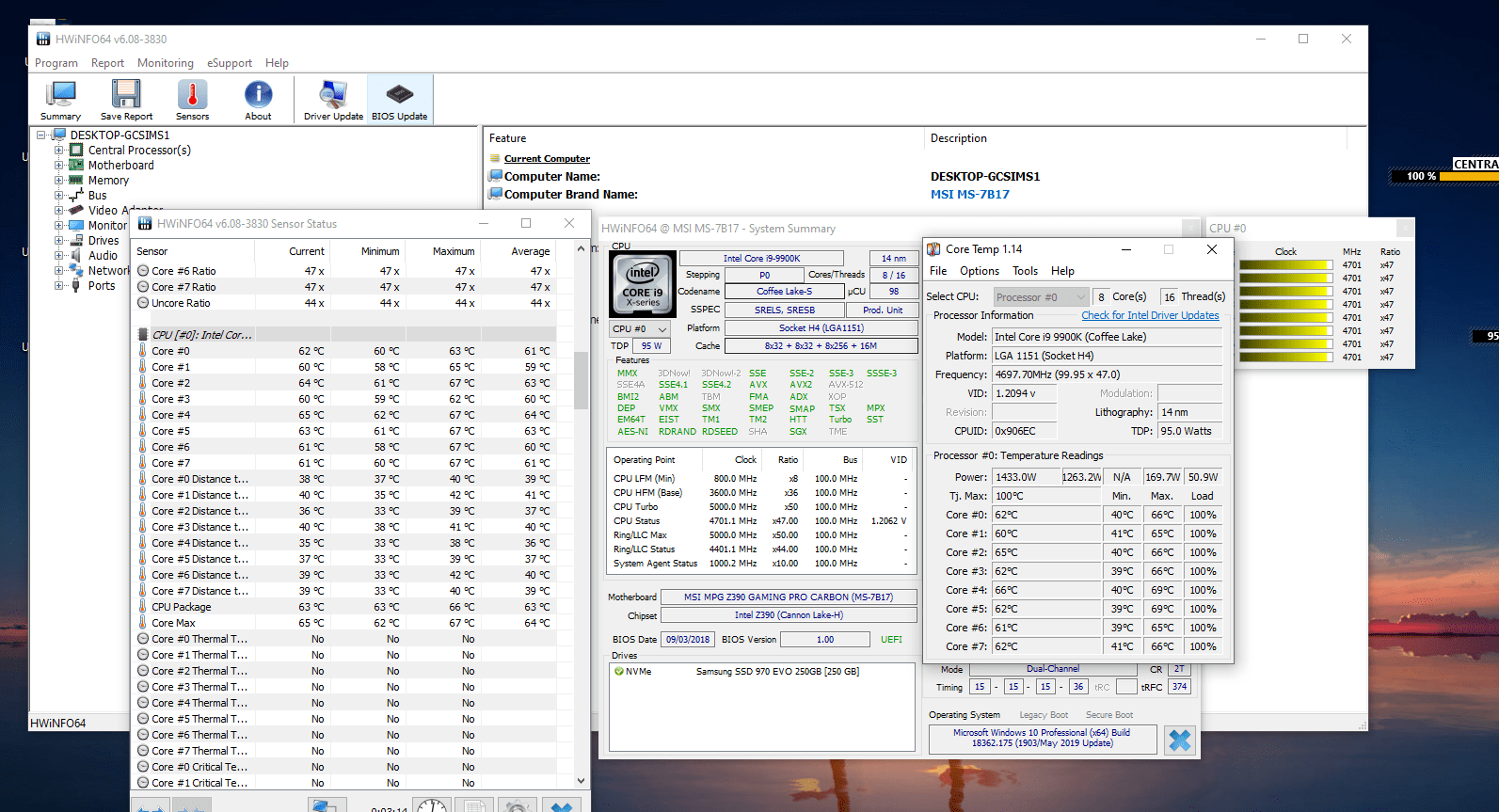Open the Monitoring menu
The width and height of the screenshot is (1499, 812).
coord(165,63)
